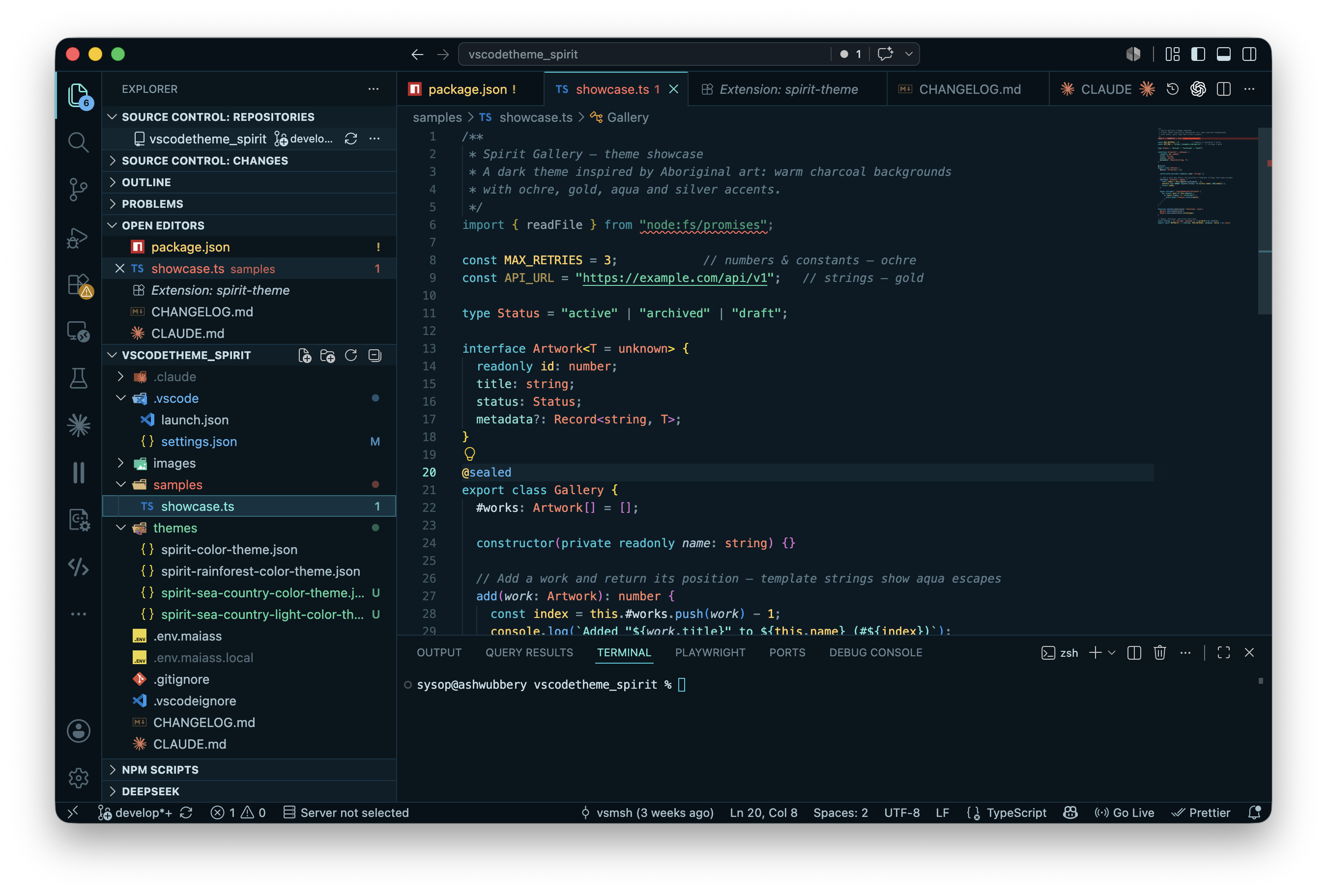This screenshot has height=896, width=1327.
Task: Open the Claude starburst icon in activity bar
Action: point(78,425)
